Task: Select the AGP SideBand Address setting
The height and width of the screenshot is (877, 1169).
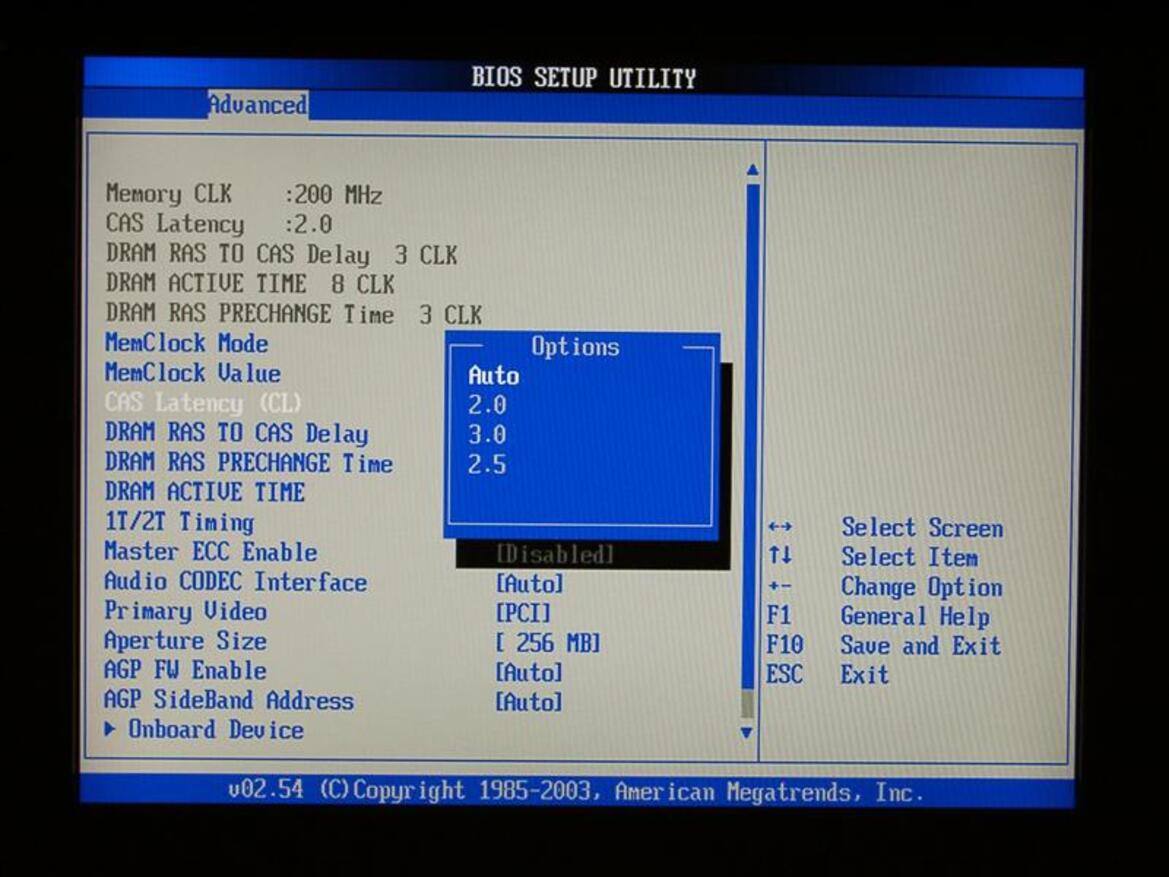Action: [x=229, y=700]
